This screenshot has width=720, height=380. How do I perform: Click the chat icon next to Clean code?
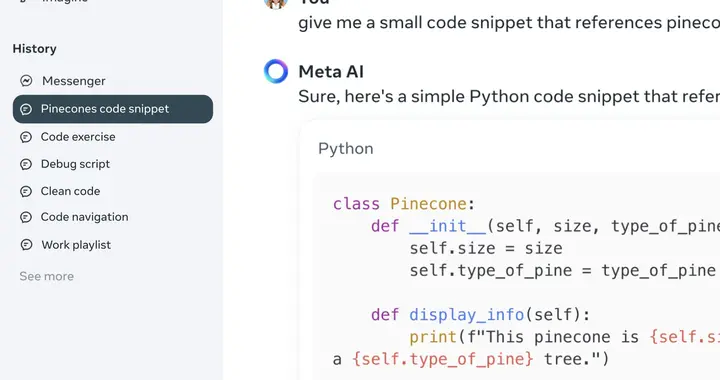(26, 191)
